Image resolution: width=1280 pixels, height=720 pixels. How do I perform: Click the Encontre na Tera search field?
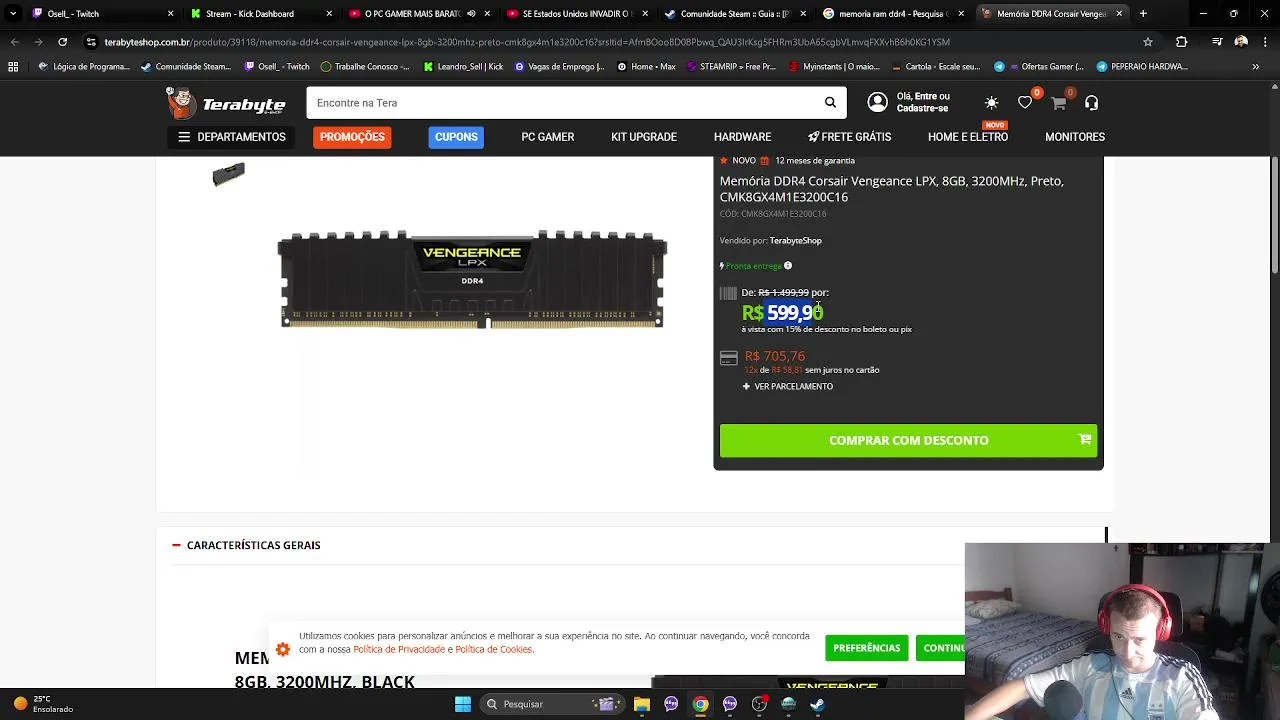coord(563,103)
